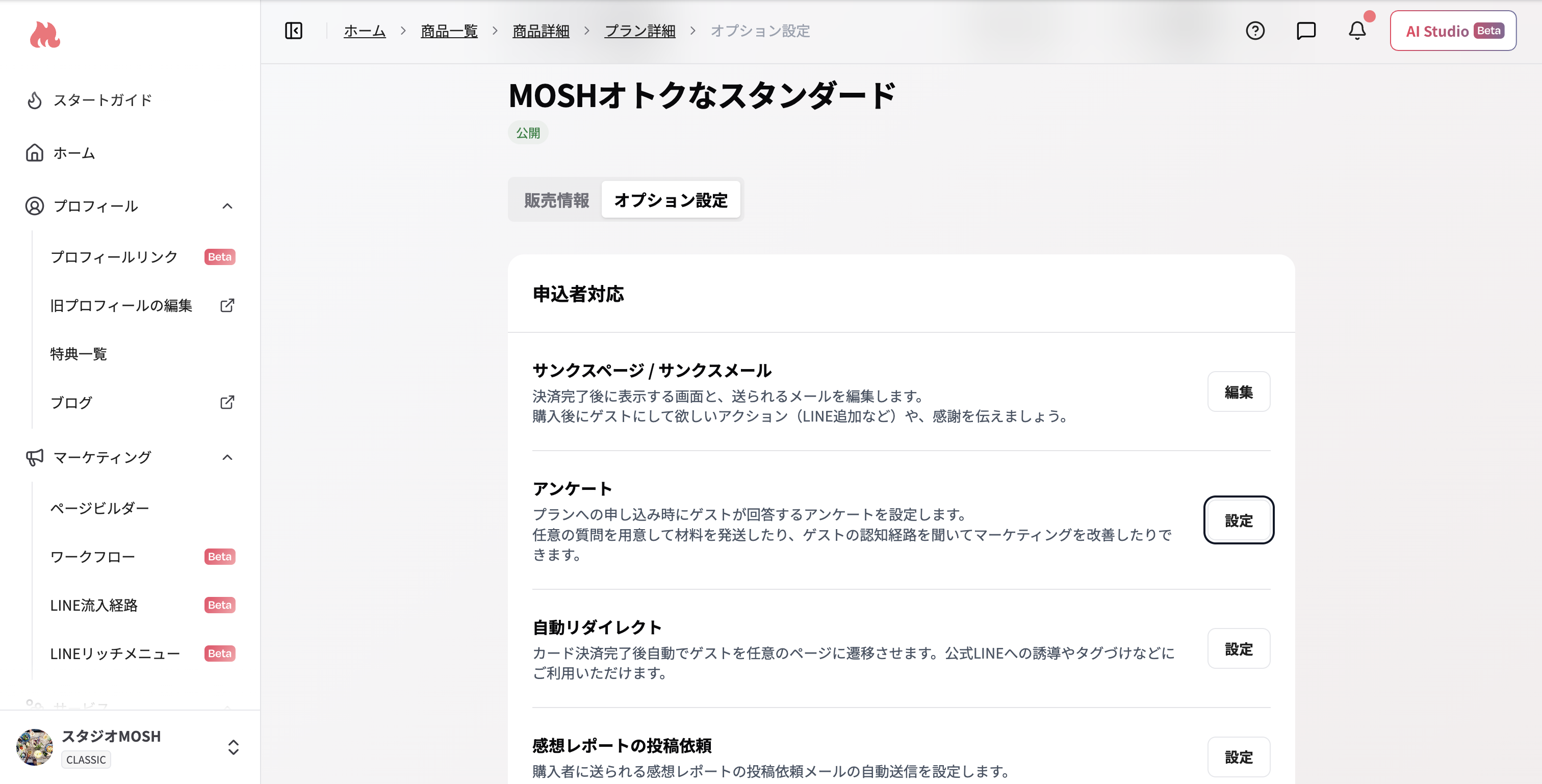Screen dimensions: 1542x784
Task: Click the マーケティング megaphone icon
Action: pyautogui.click(x=35, y=457)
